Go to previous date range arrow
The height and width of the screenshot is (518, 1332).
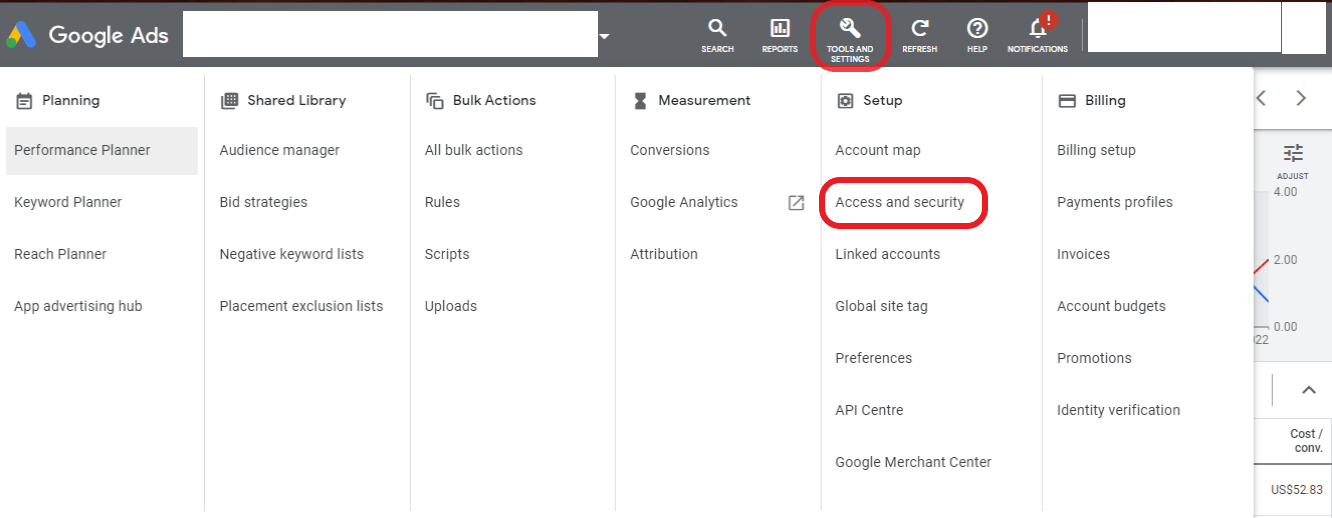tap(1261, 98)
